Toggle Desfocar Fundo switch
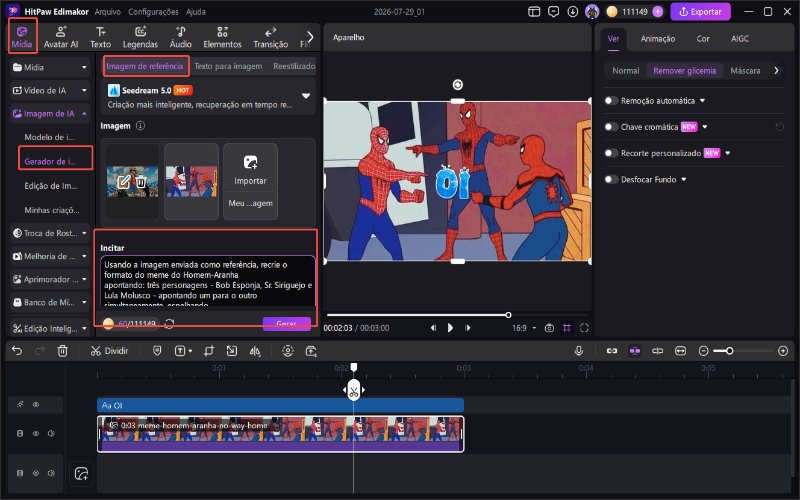Viewport: 800px width, 500px height. pos(611,179)
